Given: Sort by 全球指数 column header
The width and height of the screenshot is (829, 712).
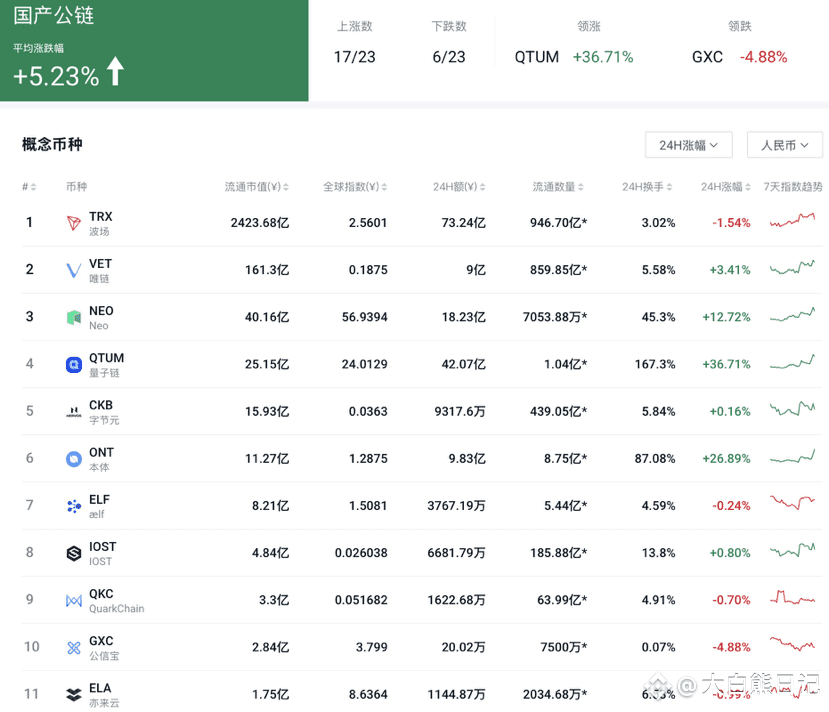Looking at the screenshot, I should [x=355, y=187].
